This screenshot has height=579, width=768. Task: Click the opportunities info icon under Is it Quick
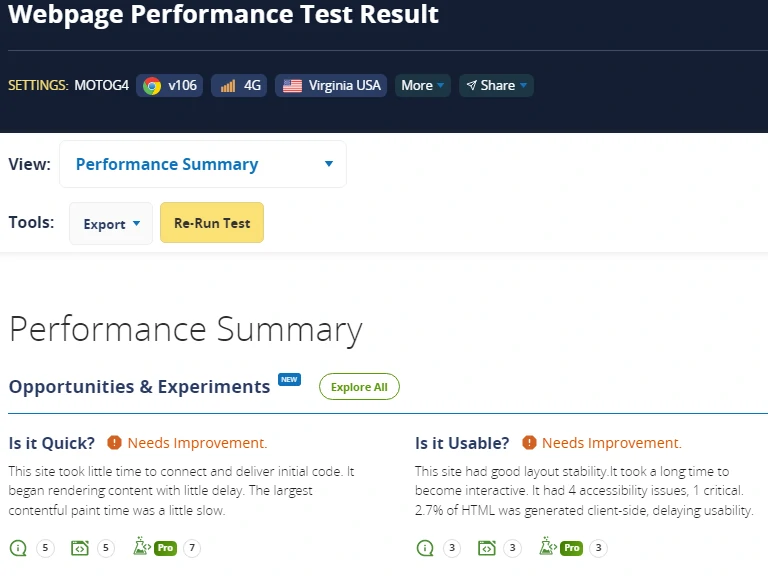(18, 548)
